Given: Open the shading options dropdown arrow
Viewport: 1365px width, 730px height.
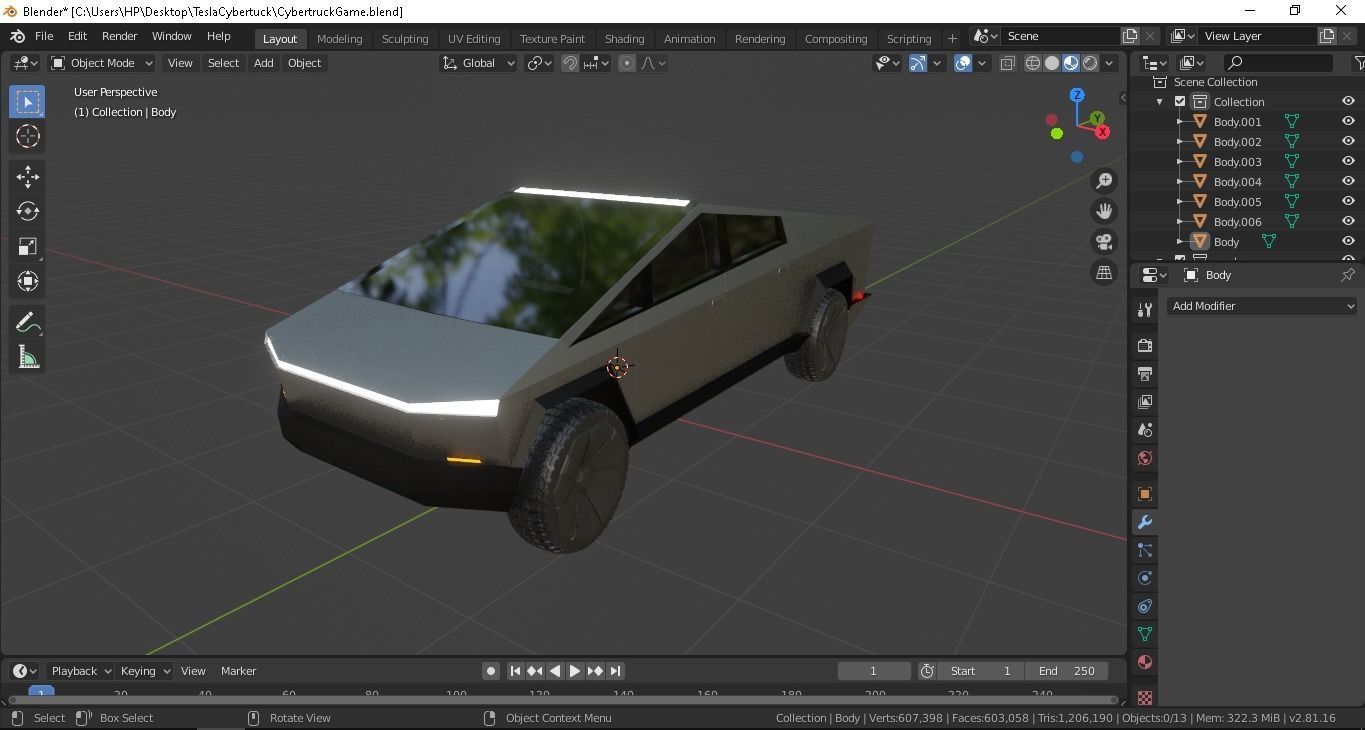Looking at the screenshot, I should click(x=1108, y=63).
